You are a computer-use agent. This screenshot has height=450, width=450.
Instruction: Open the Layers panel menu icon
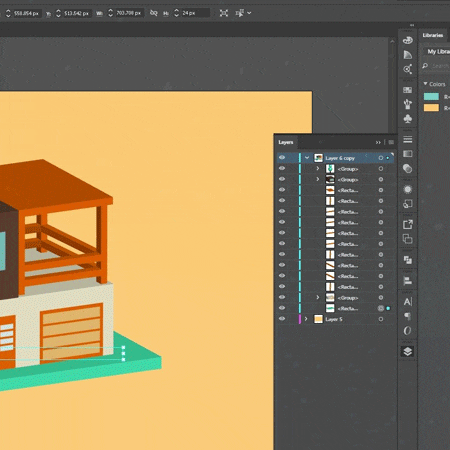391,142
